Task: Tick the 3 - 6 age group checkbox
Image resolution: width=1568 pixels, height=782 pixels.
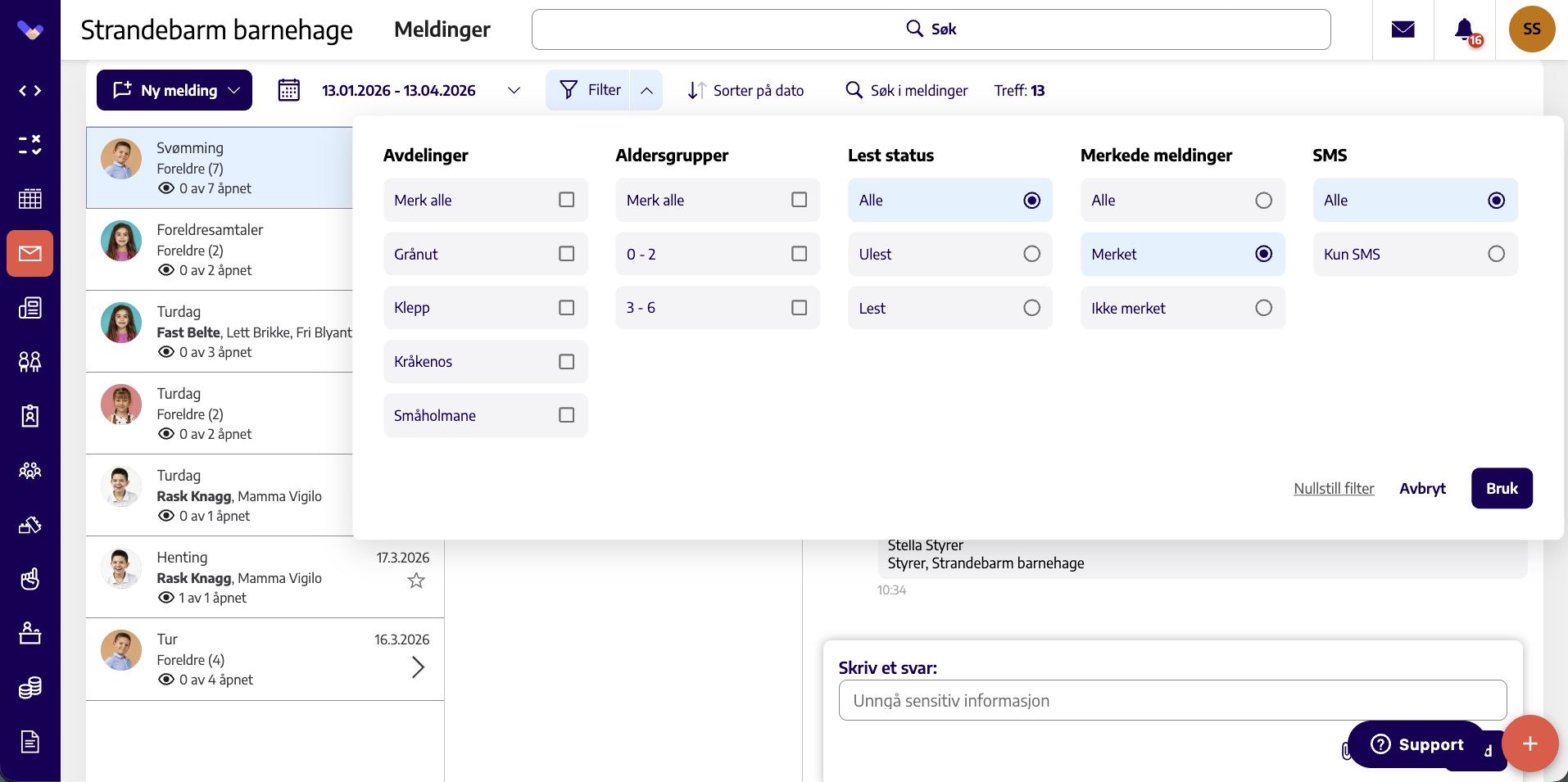Action: coord(799,307)
